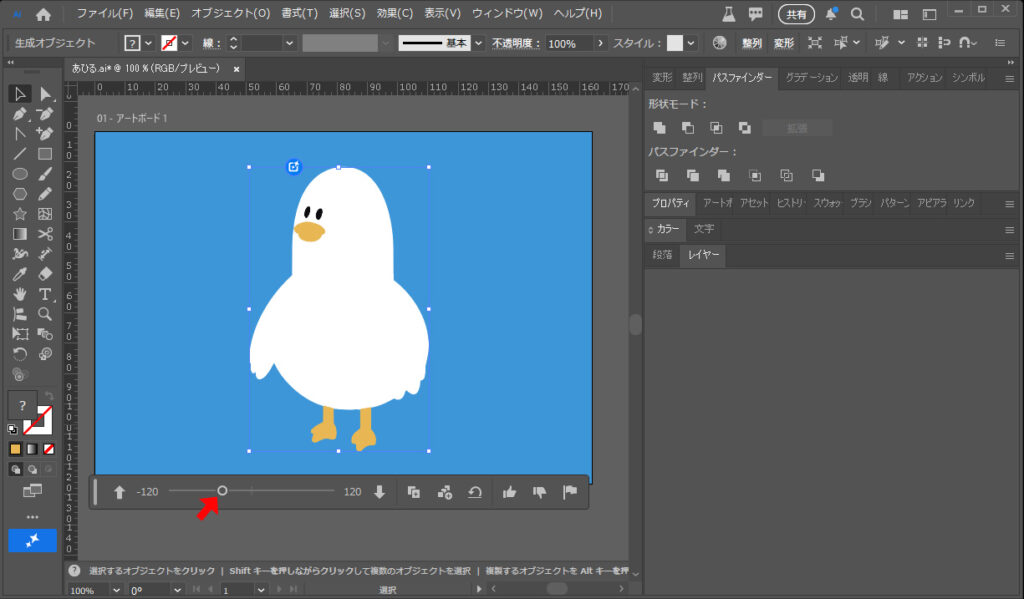
Task: Open notifications bell icon
Action: tap(831, 14)
